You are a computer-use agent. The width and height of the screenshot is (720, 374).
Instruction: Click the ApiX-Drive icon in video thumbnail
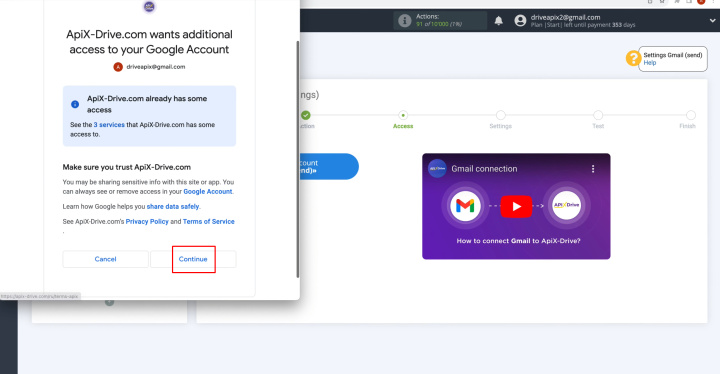click(x=566, y=206)
